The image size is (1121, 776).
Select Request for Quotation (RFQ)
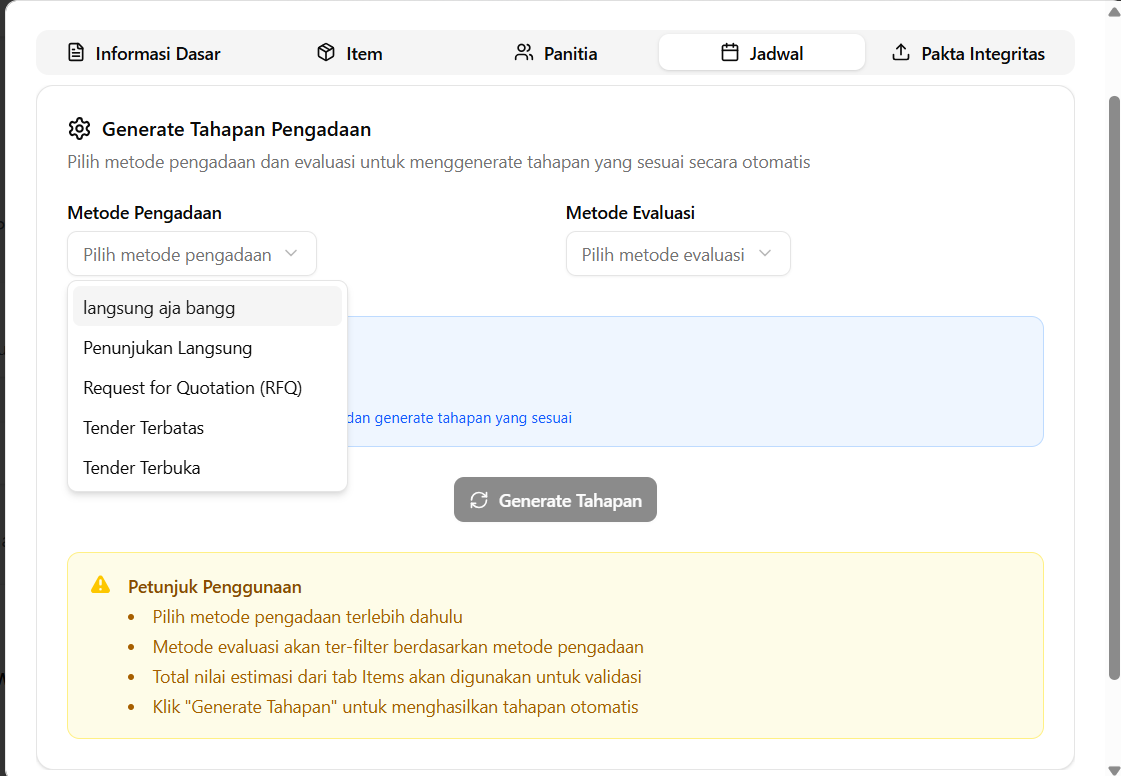coord(191,387)
